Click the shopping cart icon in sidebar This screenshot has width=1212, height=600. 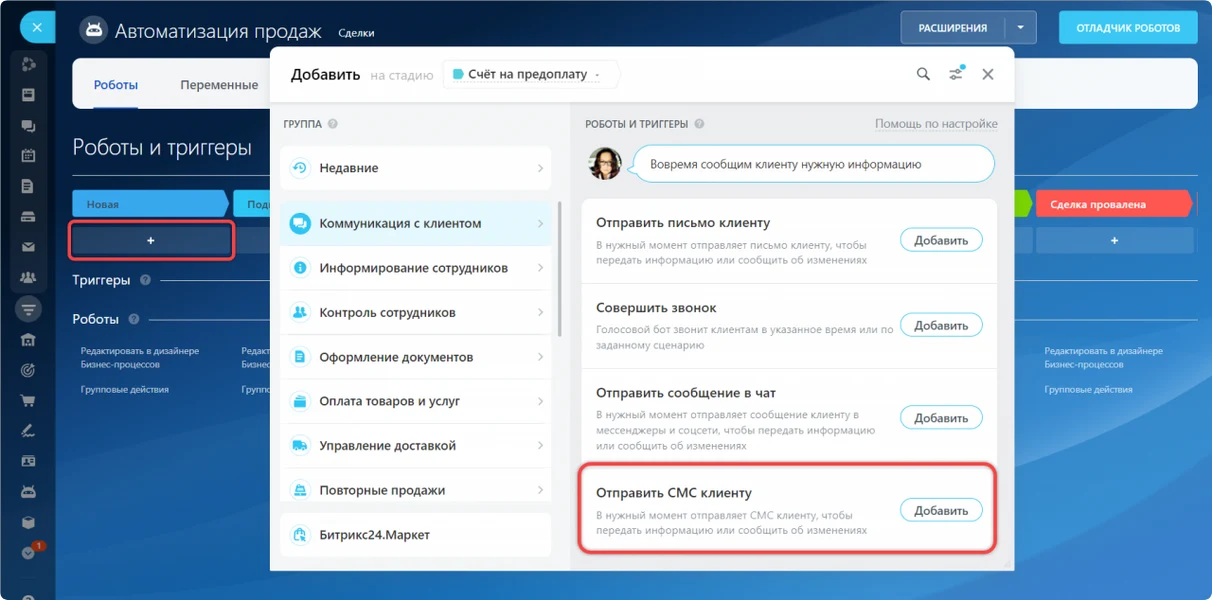click(x=28, y=400)
